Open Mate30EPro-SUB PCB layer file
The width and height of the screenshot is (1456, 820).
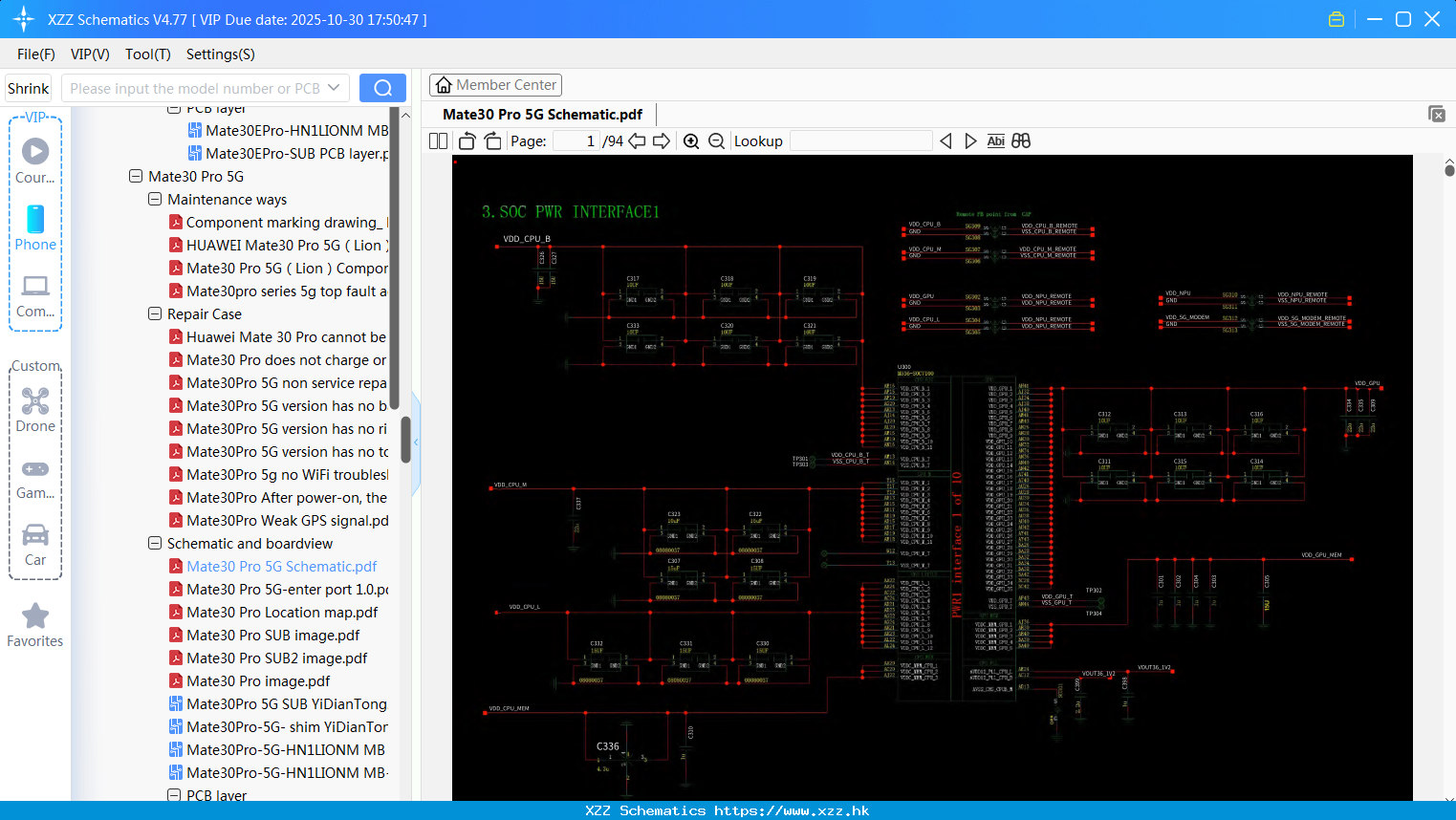tap(288, 153)
